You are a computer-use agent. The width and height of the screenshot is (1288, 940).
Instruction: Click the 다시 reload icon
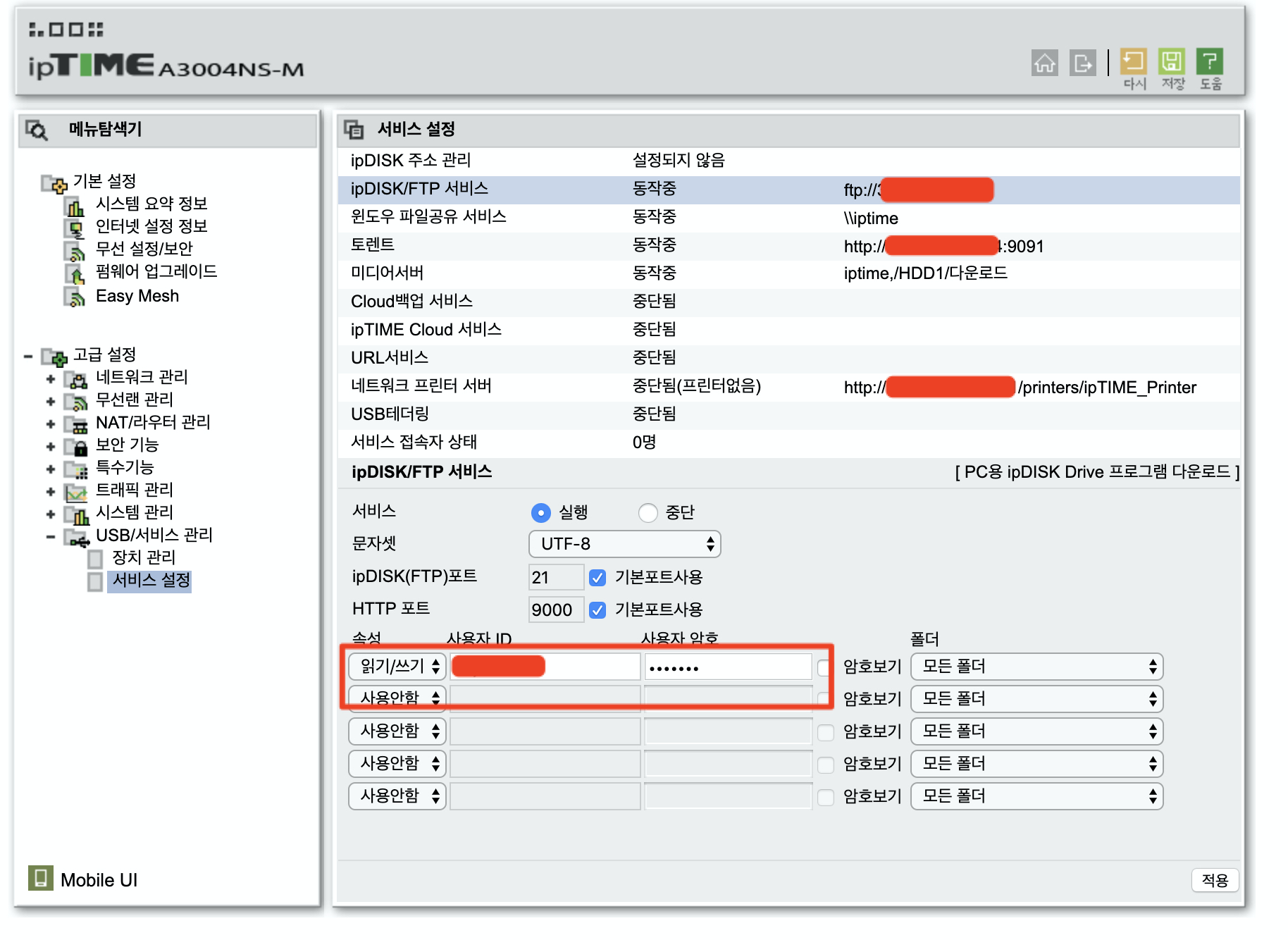(1134, 61)
